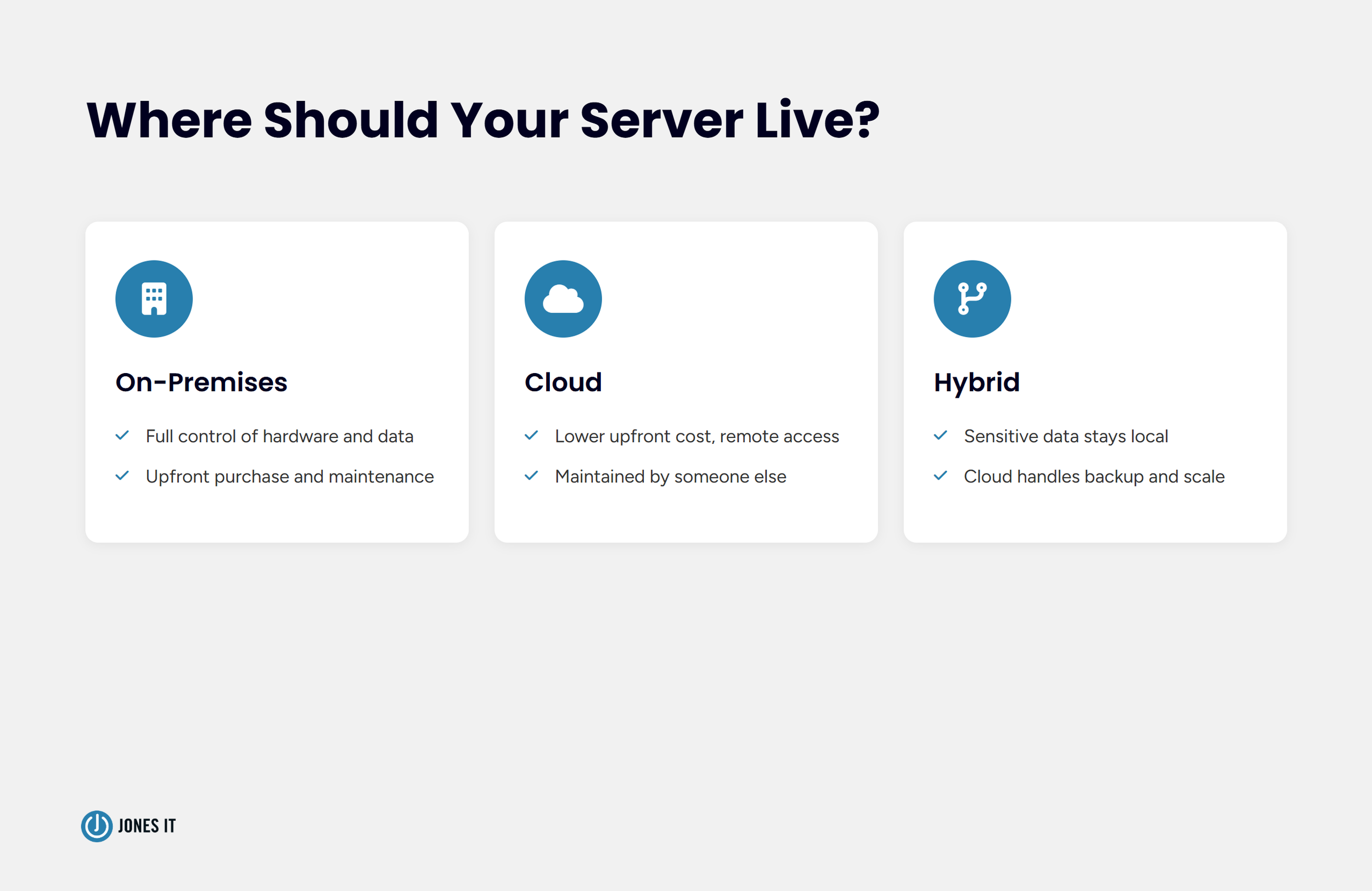Image resolution: width=1372 pixels, height=891 pixels.
Task: Click text Cloud handles backup and scale
Action: click(1094, 477)
